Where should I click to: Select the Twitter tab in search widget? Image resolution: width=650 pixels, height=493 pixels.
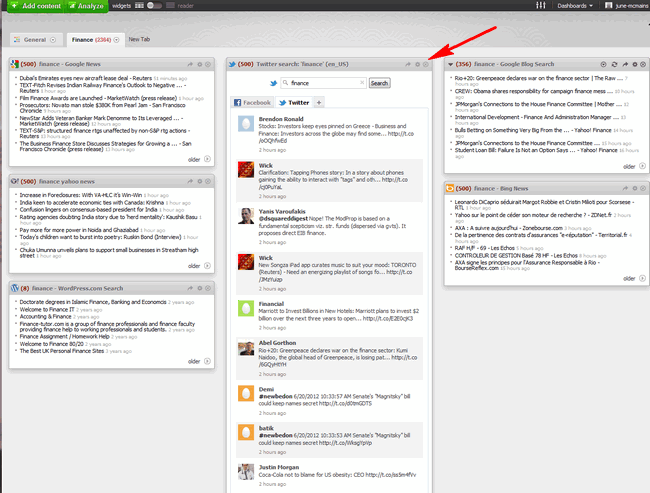click(x=294, y=102)
